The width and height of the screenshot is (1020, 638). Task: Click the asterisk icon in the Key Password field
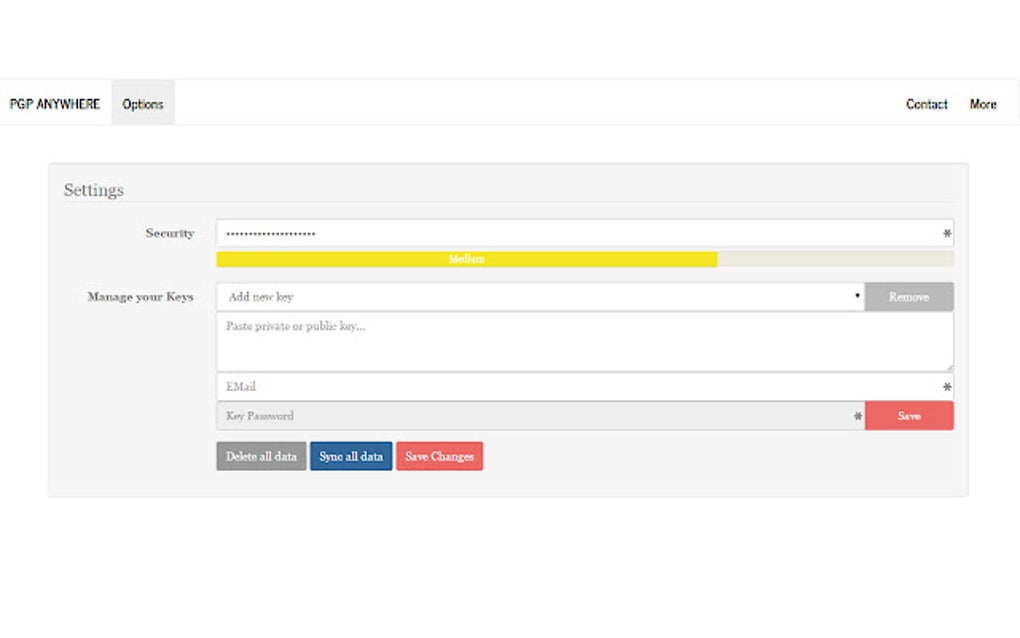click(x=857, y=416)
